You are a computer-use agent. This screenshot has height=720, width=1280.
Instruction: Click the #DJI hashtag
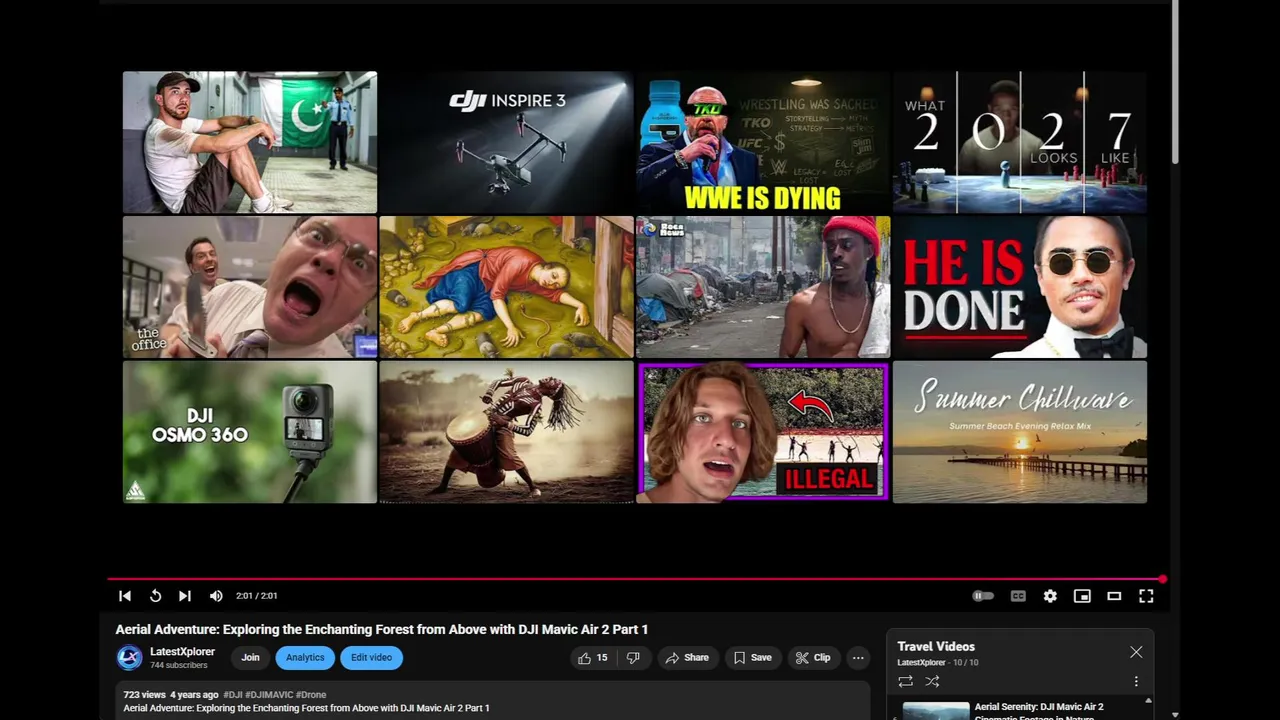pos(233,694)
